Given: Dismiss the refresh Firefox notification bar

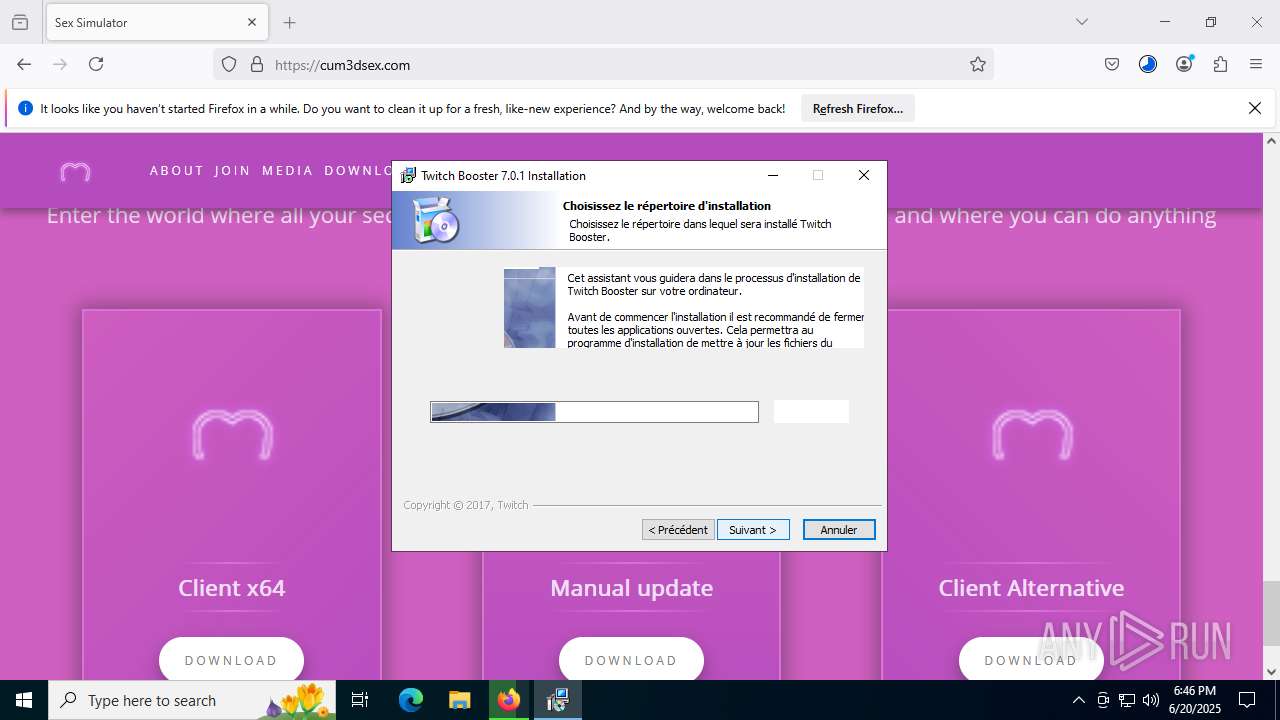Looking at the screenshot, I should 1255,108.
